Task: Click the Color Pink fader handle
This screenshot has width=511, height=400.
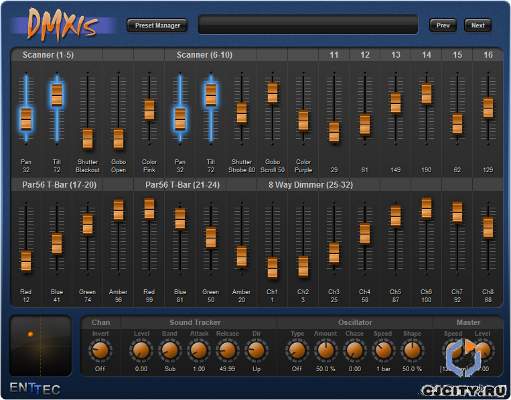Action: click(149, 110)
